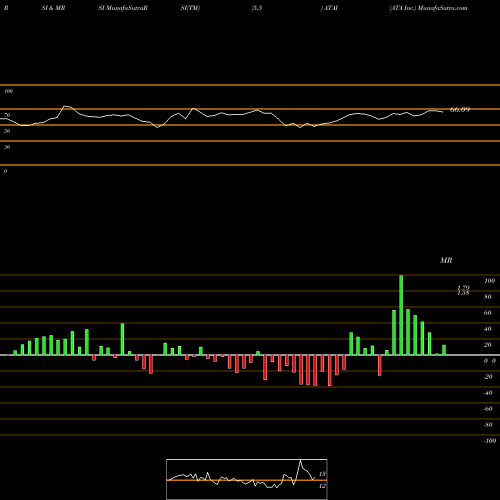Click the RSI panel axis label 100
This screenshot has height=500, width=500.
[x=8, y=91]
